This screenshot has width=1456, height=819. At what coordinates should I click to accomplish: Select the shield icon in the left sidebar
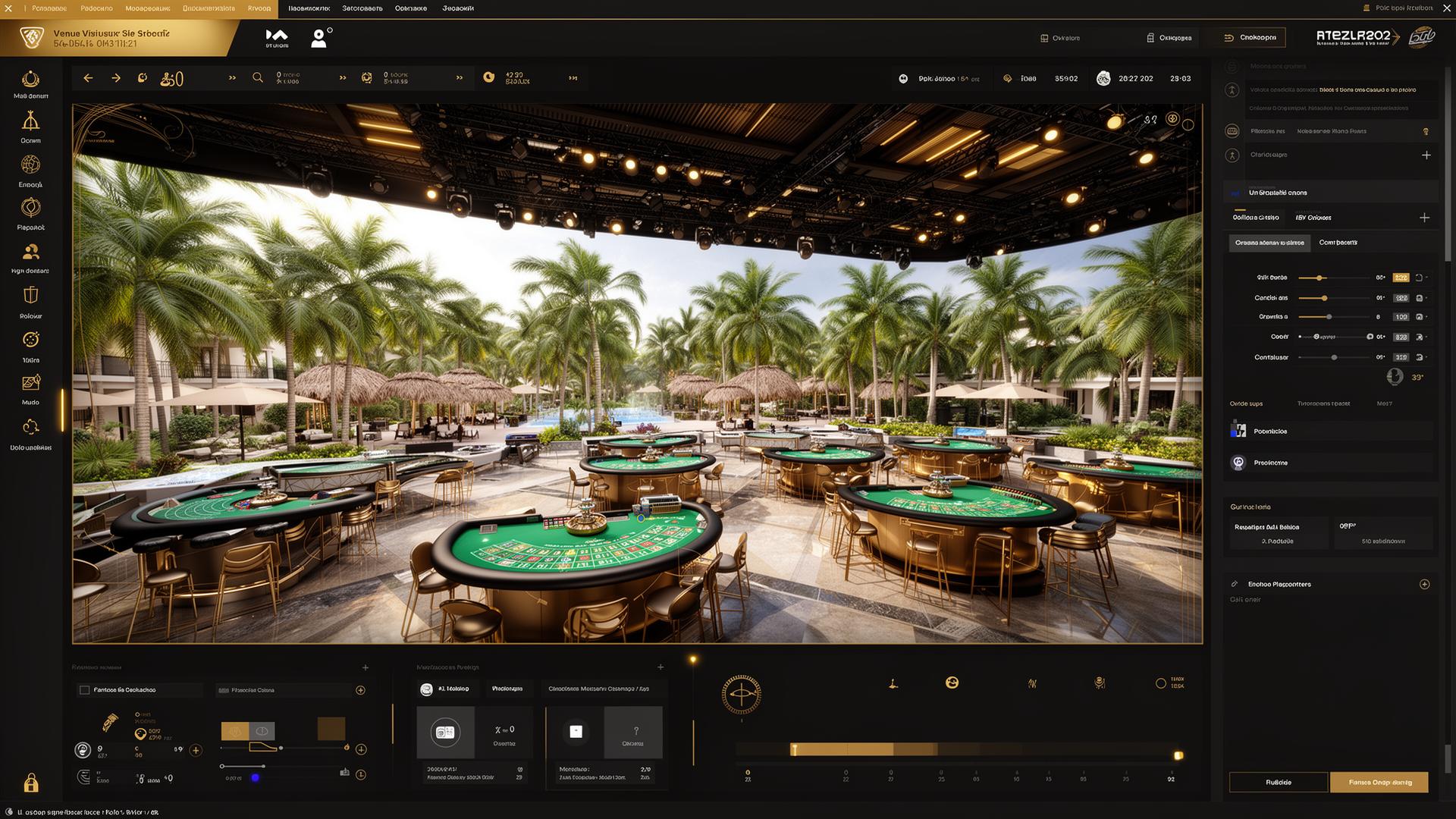[30, 294]
